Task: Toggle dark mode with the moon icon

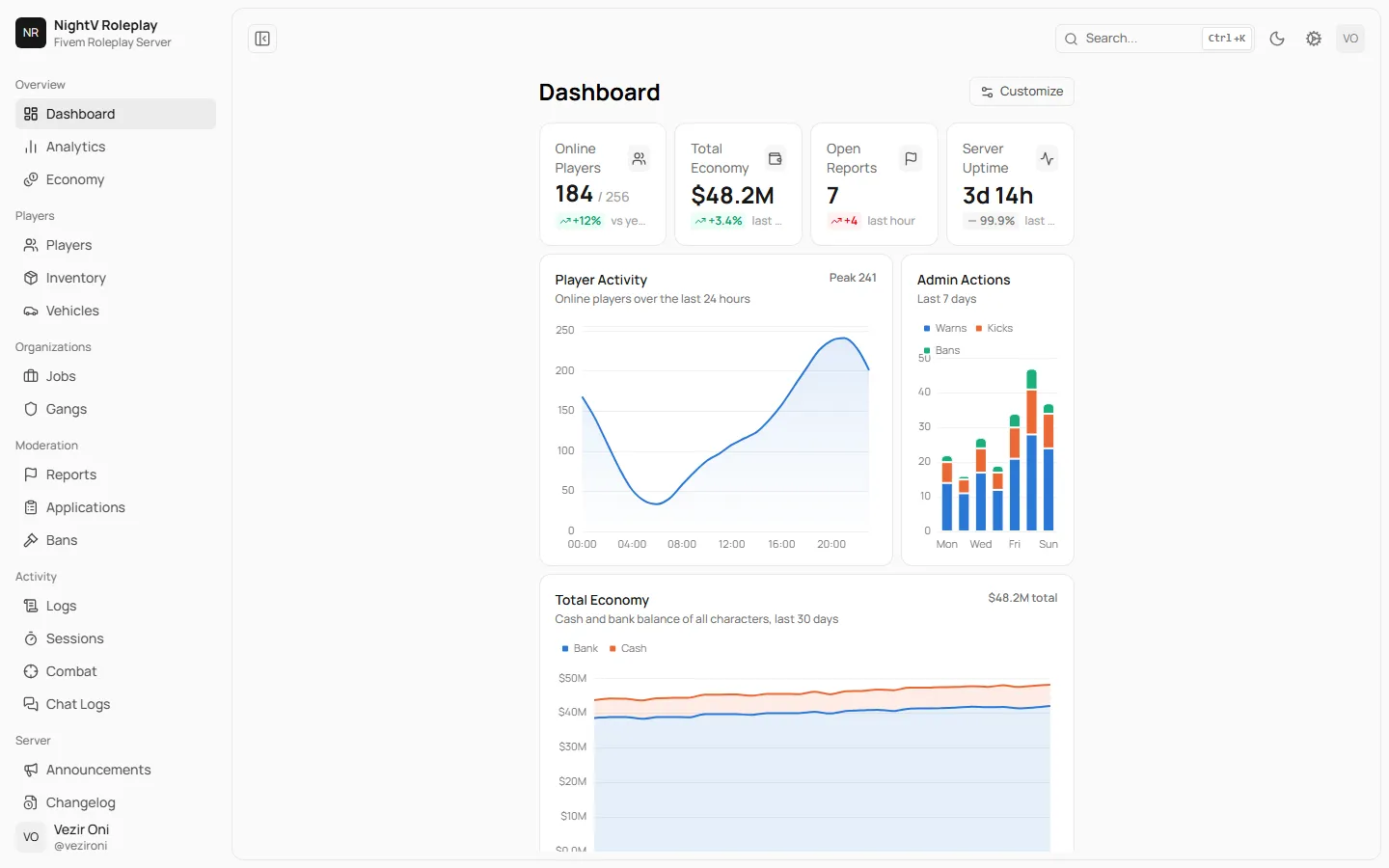Action: pyautogui.click(x=1277, y=39)
